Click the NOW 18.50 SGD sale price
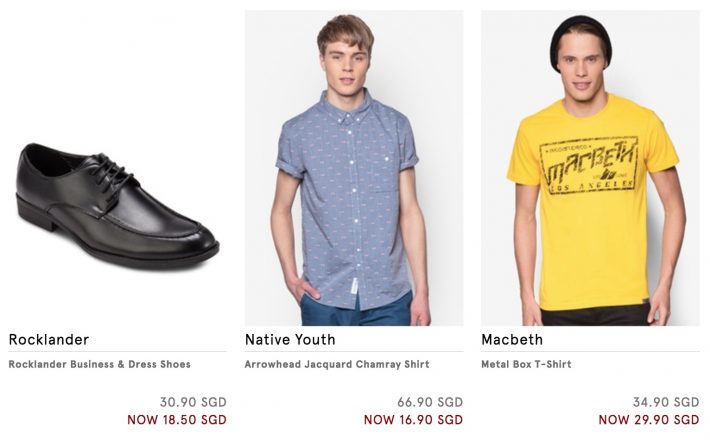710x440 pixels. (x=176, y=420)
